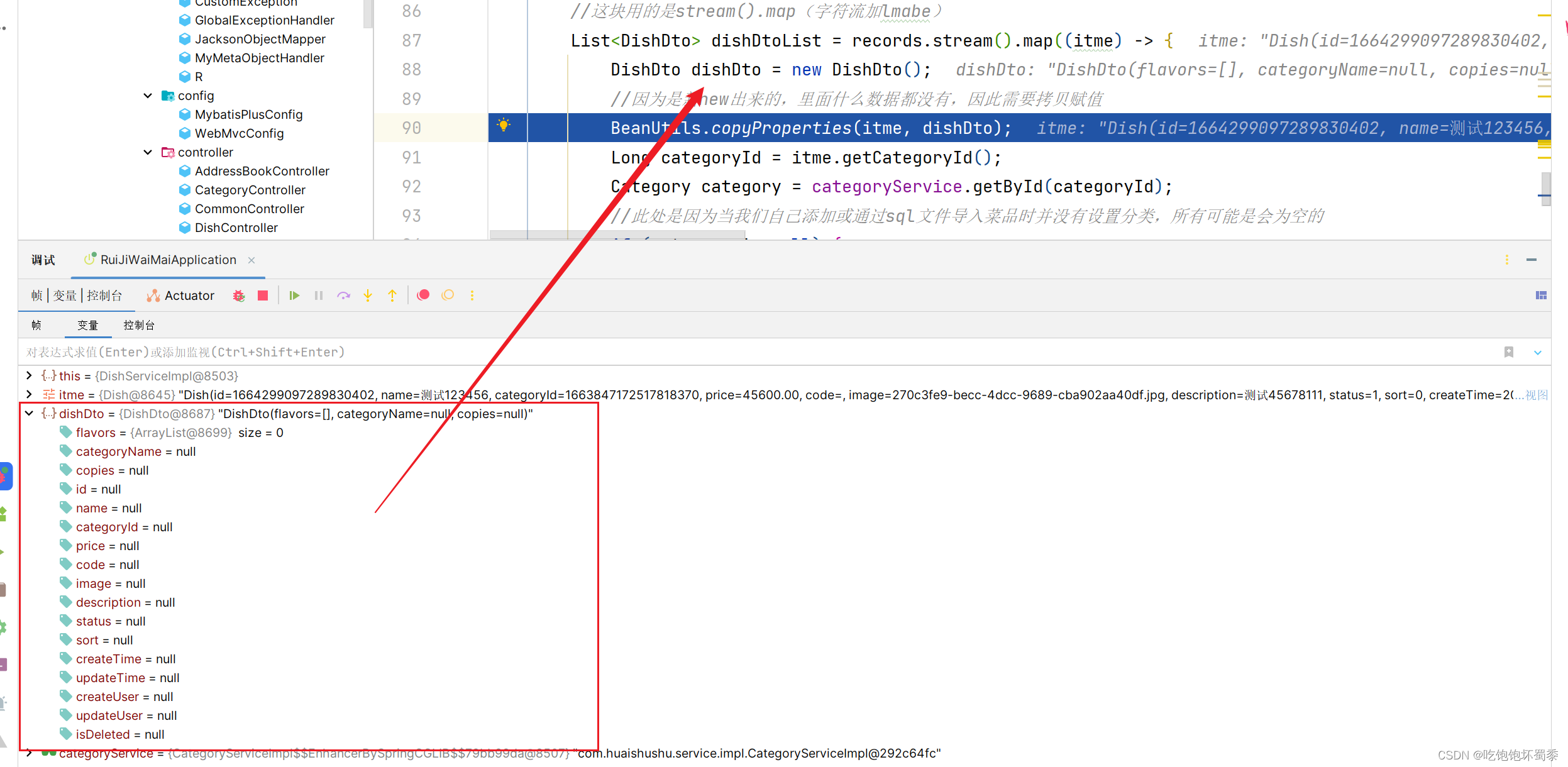Toggle Mute Breakpoints icon

click(448, 295)
